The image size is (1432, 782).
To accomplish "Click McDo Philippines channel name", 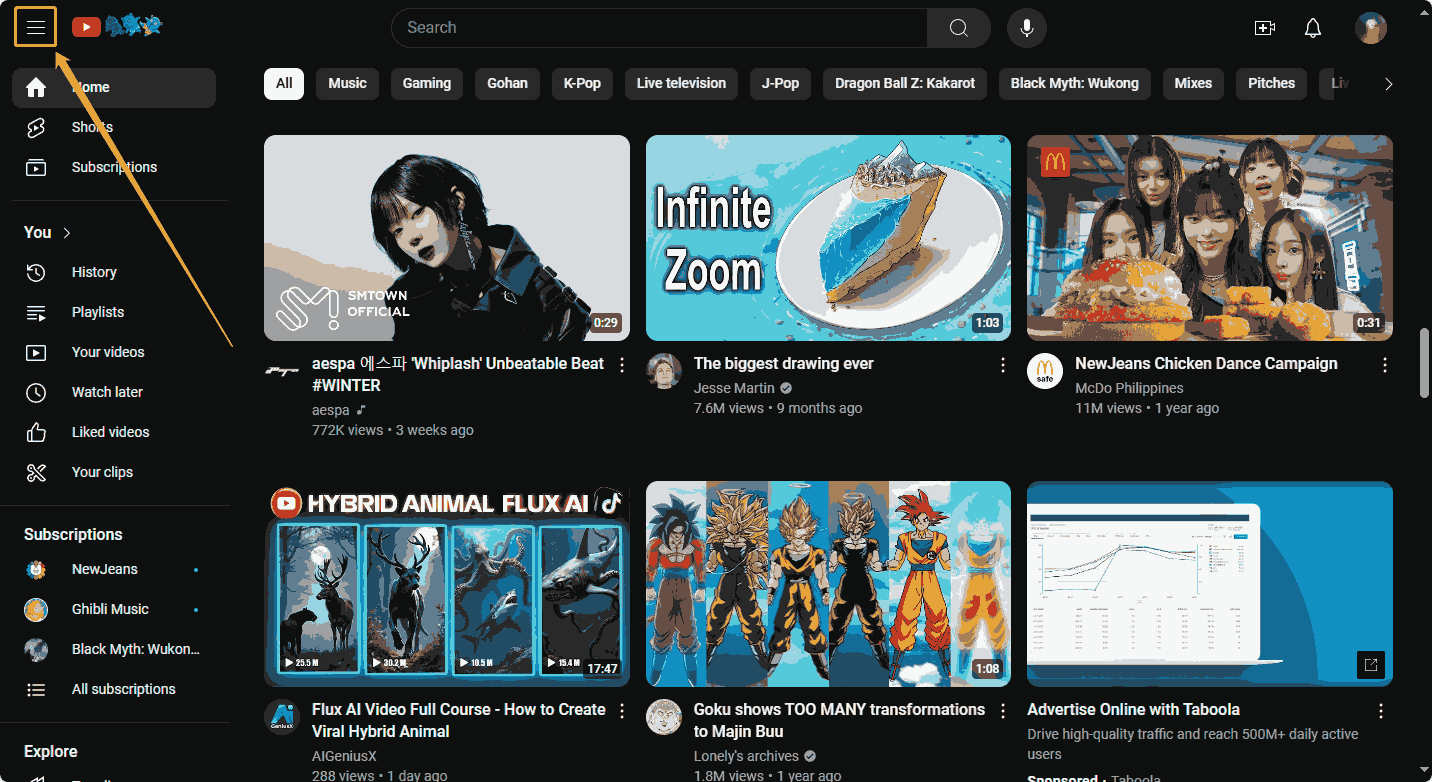I will point(1129,388).
